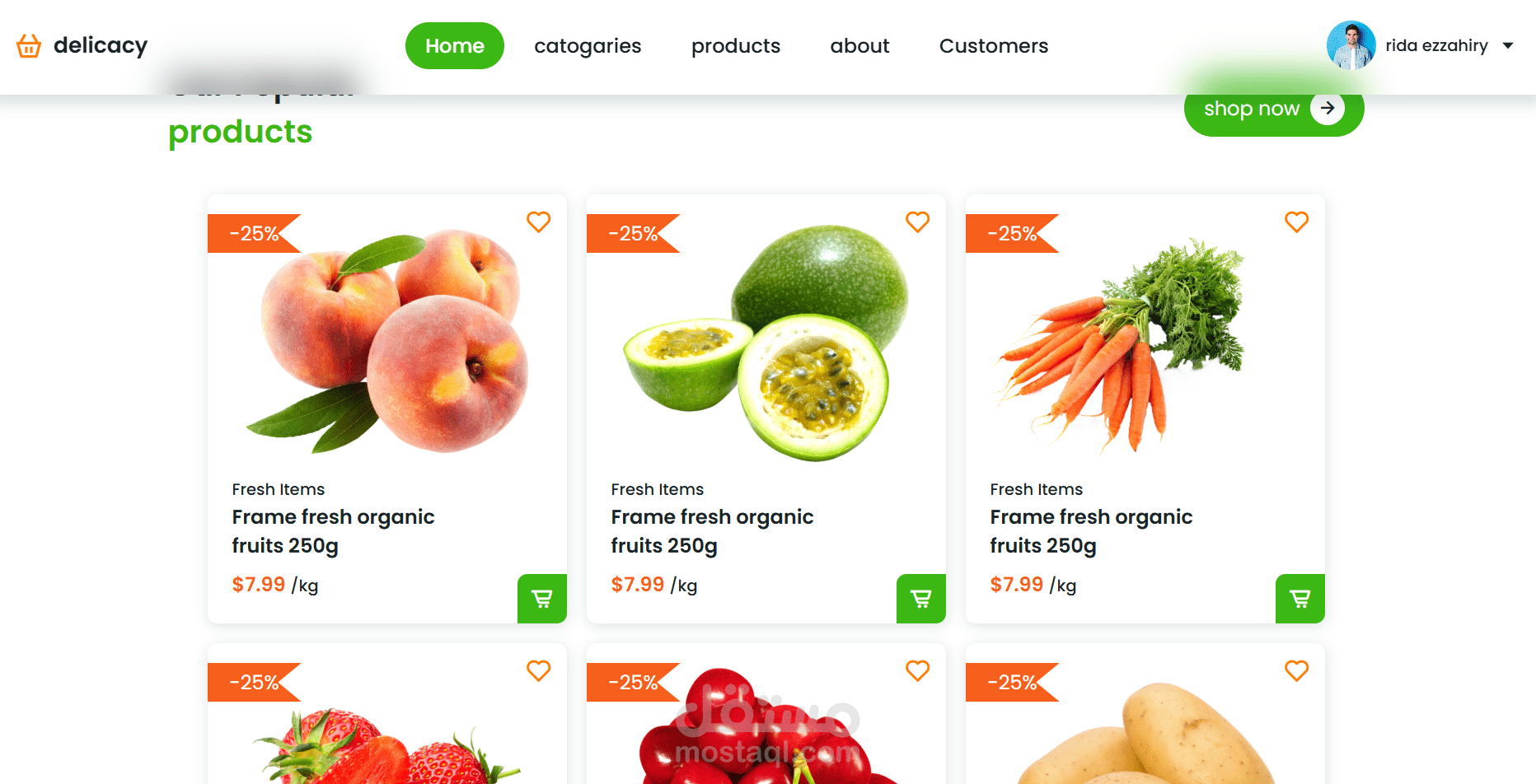
Task: Click the -25% discount tag on peaches
Action: tap(254, 233)
